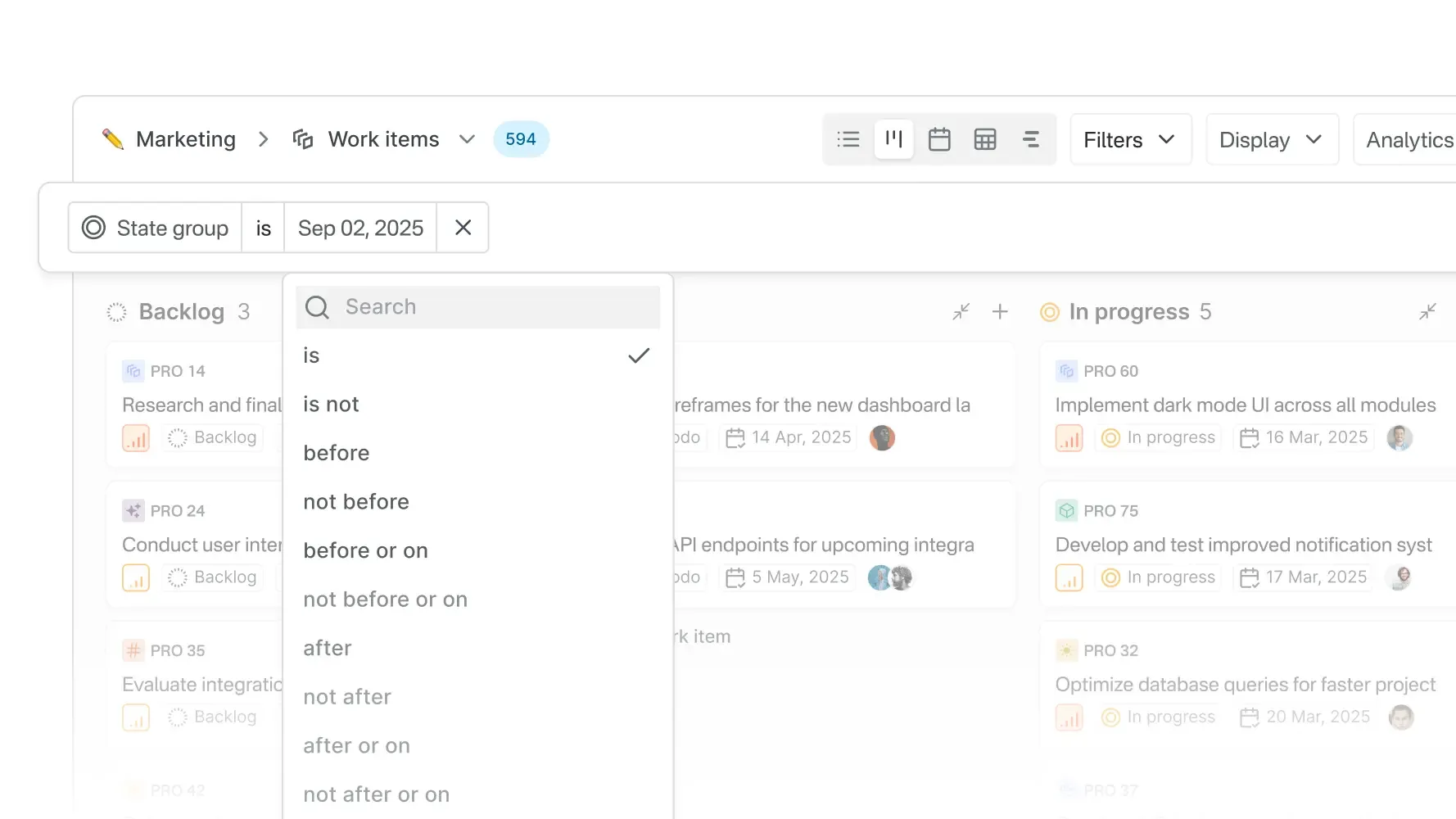Collapse the In progress column
The width and height of the screenshot is (1456, 819).
[1427, 311]
